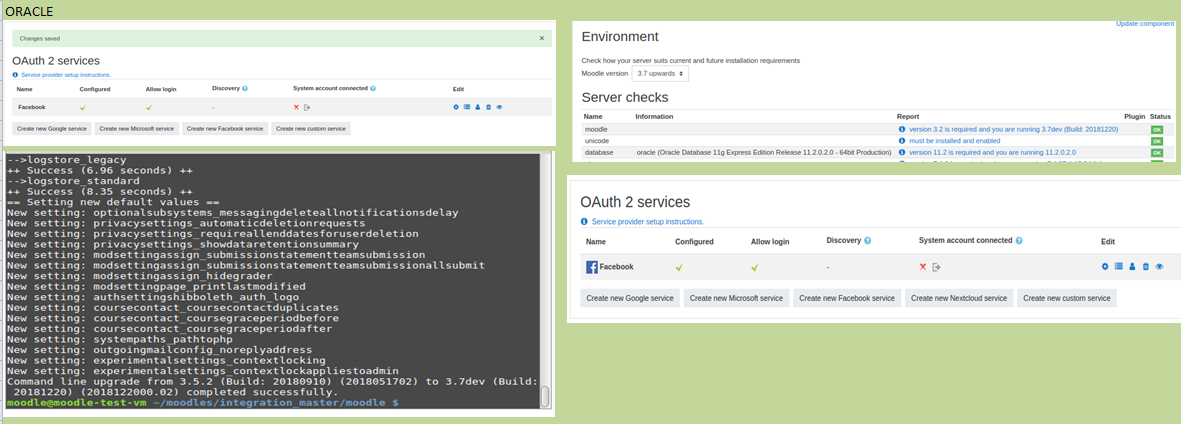1181x424 pixels.
Task: Open Service provider setup instructions, Nextcloud panel
Action: click(x=648, y=222)
